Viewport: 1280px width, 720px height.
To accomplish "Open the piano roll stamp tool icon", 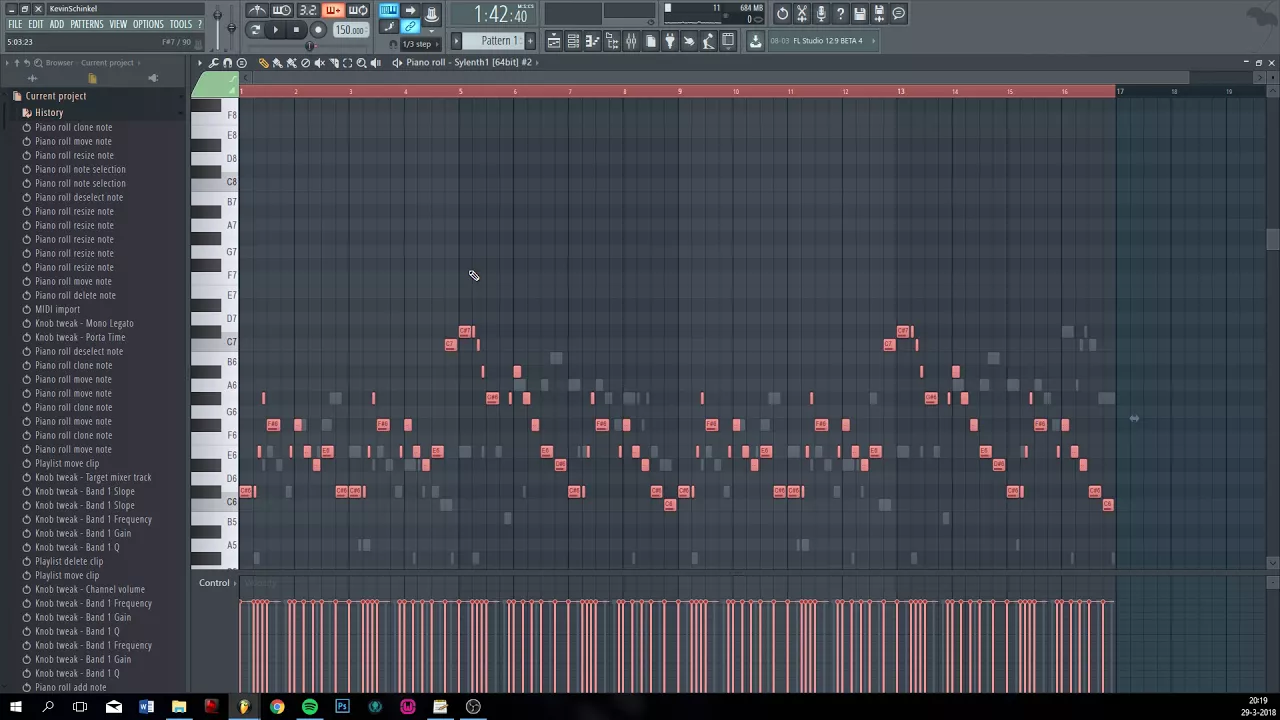I will click(x=241, y=62).
